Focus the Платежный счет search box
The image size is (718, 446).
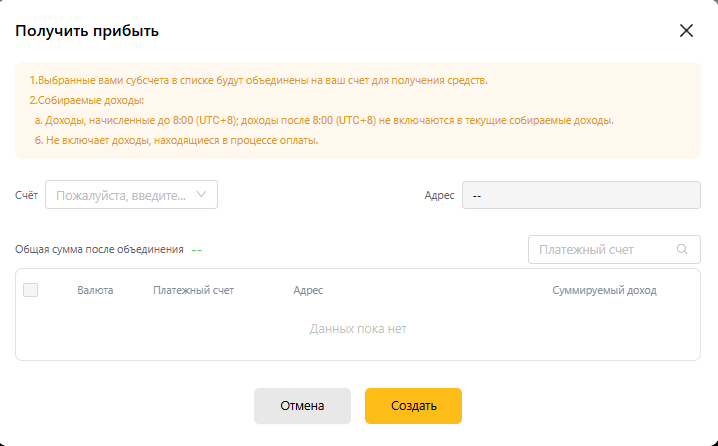[603, 250]
